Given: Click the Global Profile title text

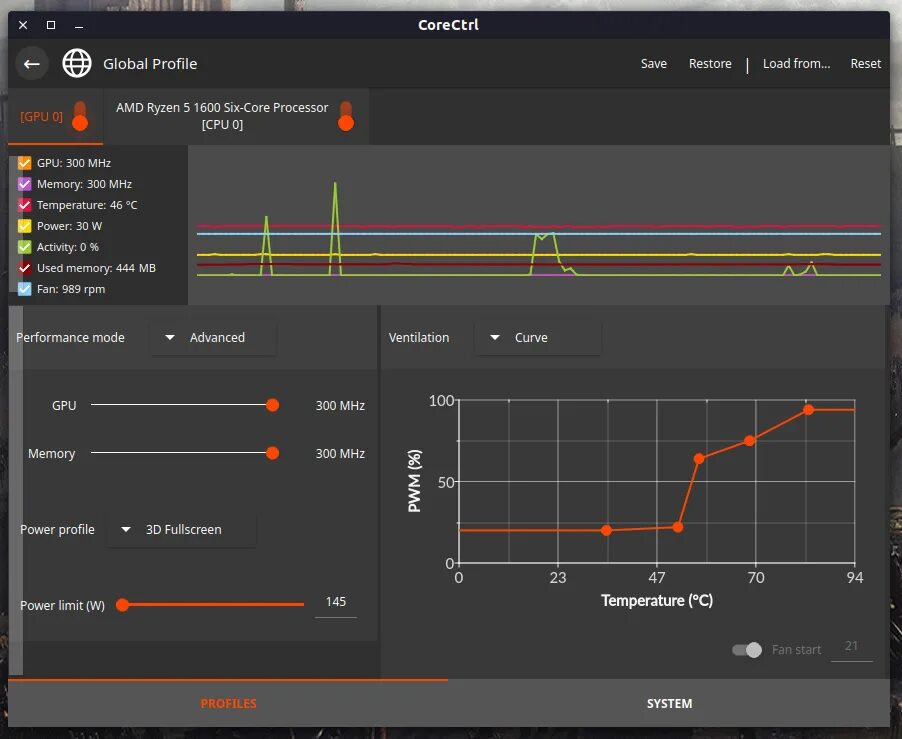Looking at the screenshot, I should pos(150,64).
